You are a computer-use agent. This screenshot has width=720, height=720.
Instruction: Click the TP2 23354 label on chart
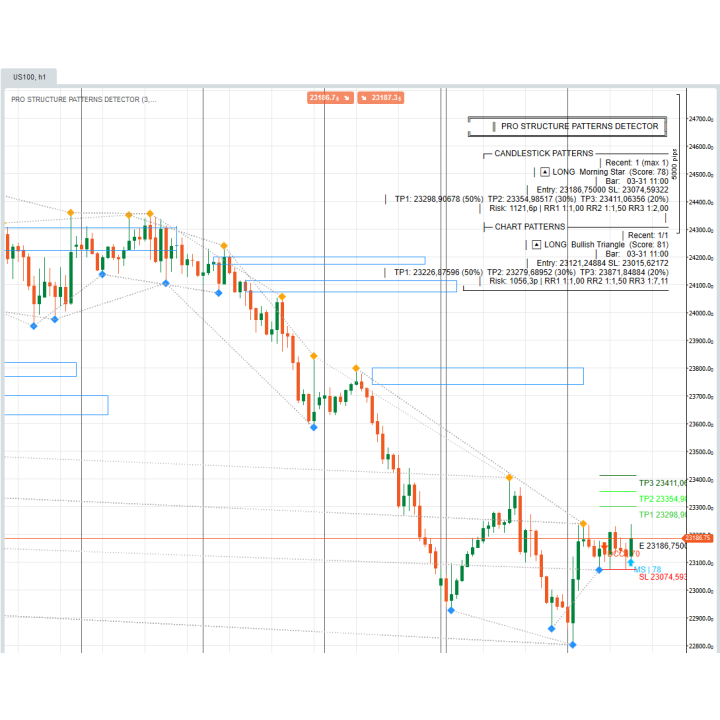pyautogui.click(x=663, y=499)
